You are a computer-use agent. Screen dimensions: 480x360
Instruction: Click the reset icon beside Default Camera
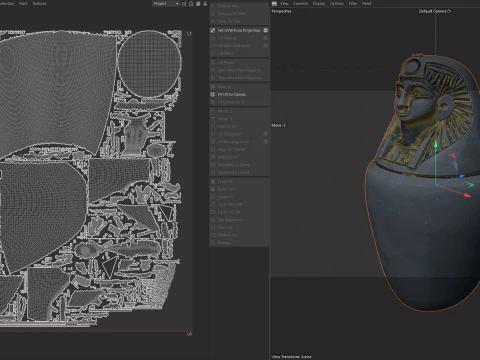[449, 11]
